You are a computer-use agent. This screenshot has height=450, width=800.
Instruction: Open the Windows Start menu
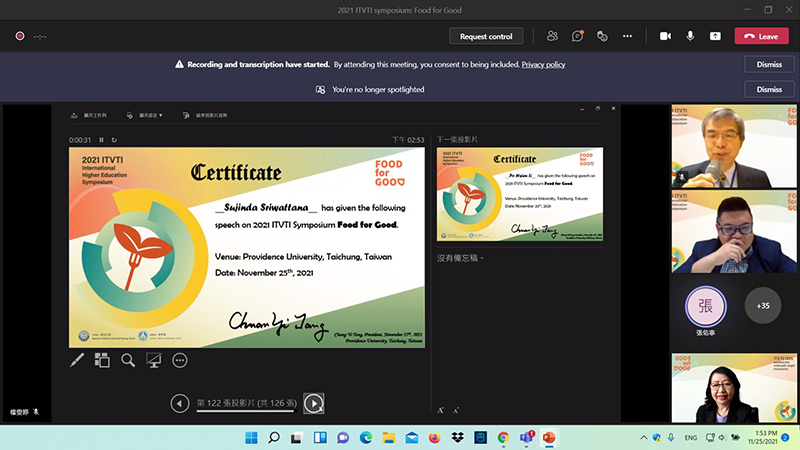[x=252, y=437]
